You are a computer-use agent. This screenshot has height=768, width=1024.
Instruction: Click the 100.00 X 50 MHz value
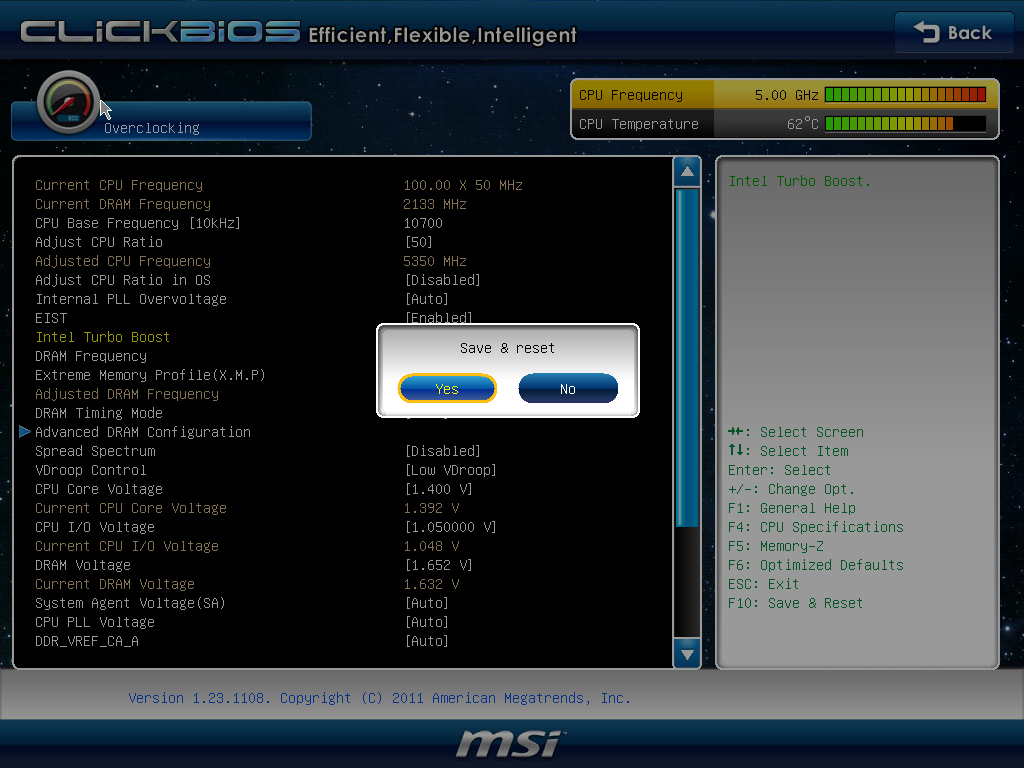click(x=463, y=185)
